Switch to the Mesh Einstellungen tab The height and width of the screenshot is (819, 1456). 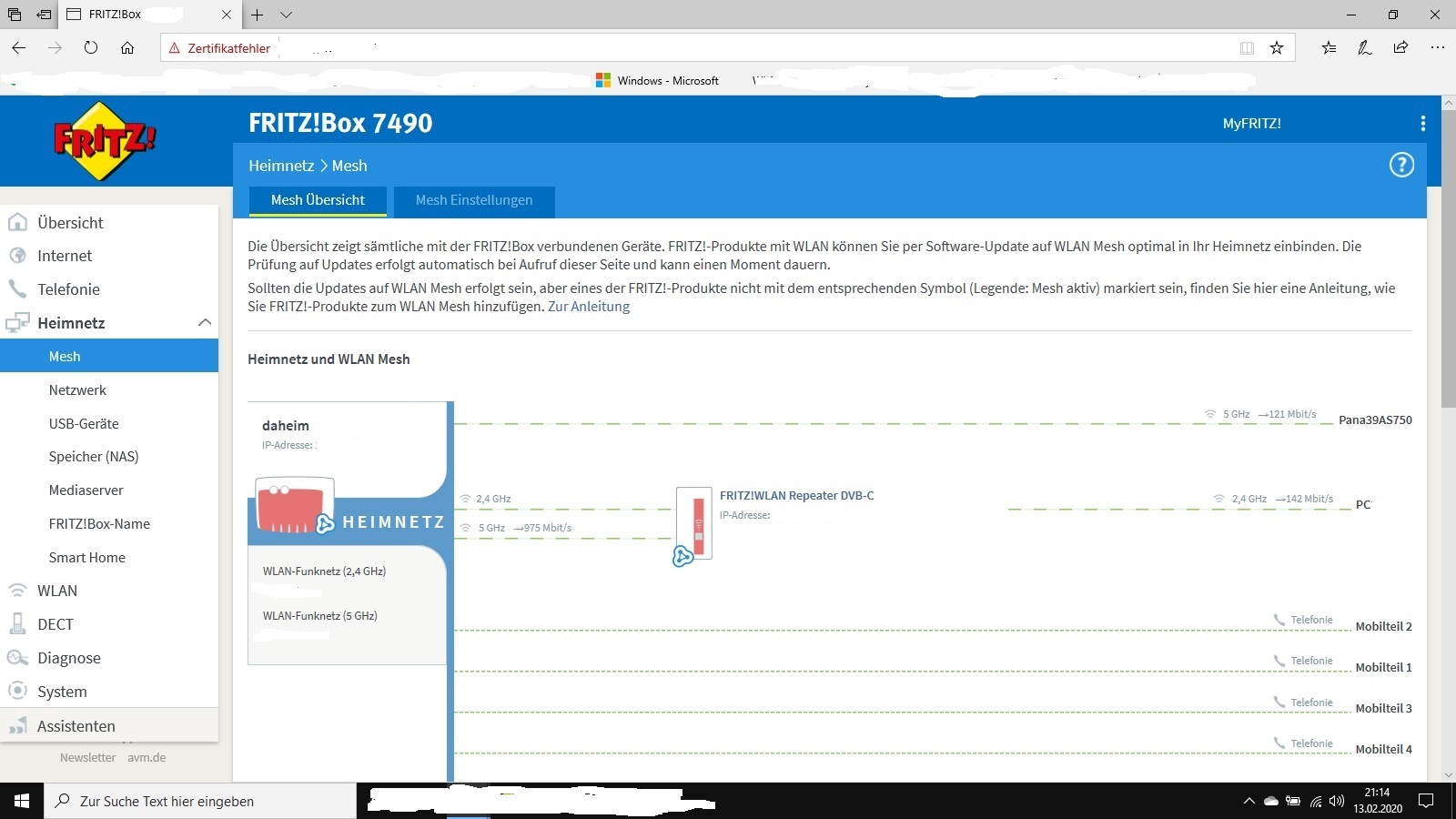tap(474, 200)
